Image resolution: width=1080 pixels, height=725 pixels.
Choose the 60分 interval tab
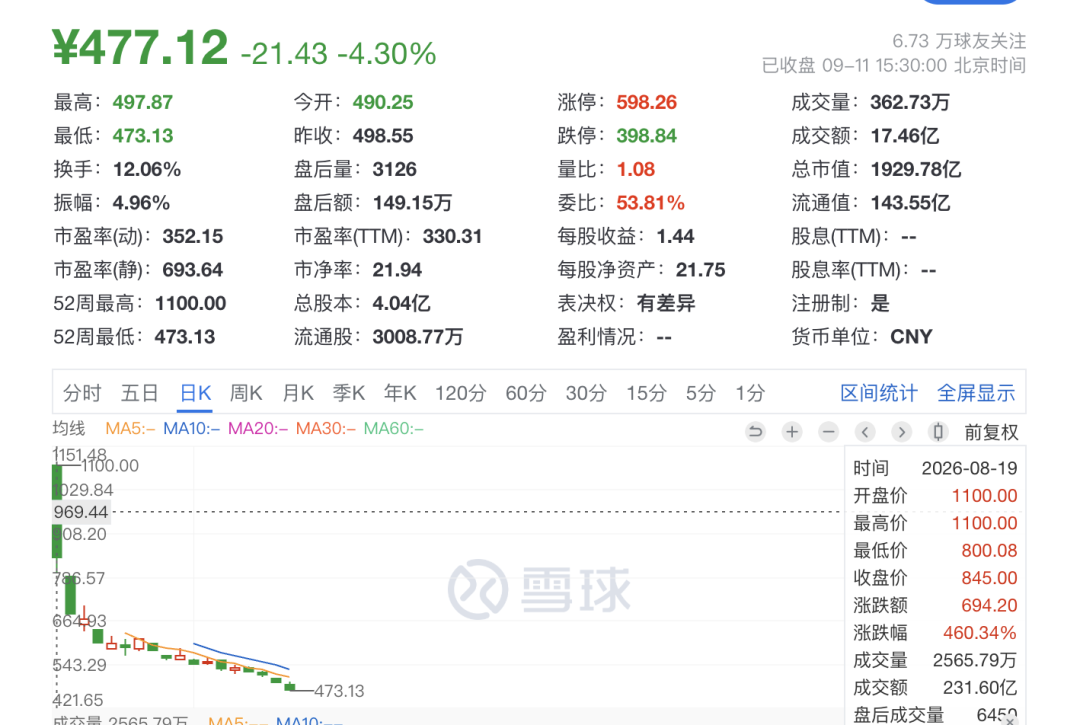[526, 393]
